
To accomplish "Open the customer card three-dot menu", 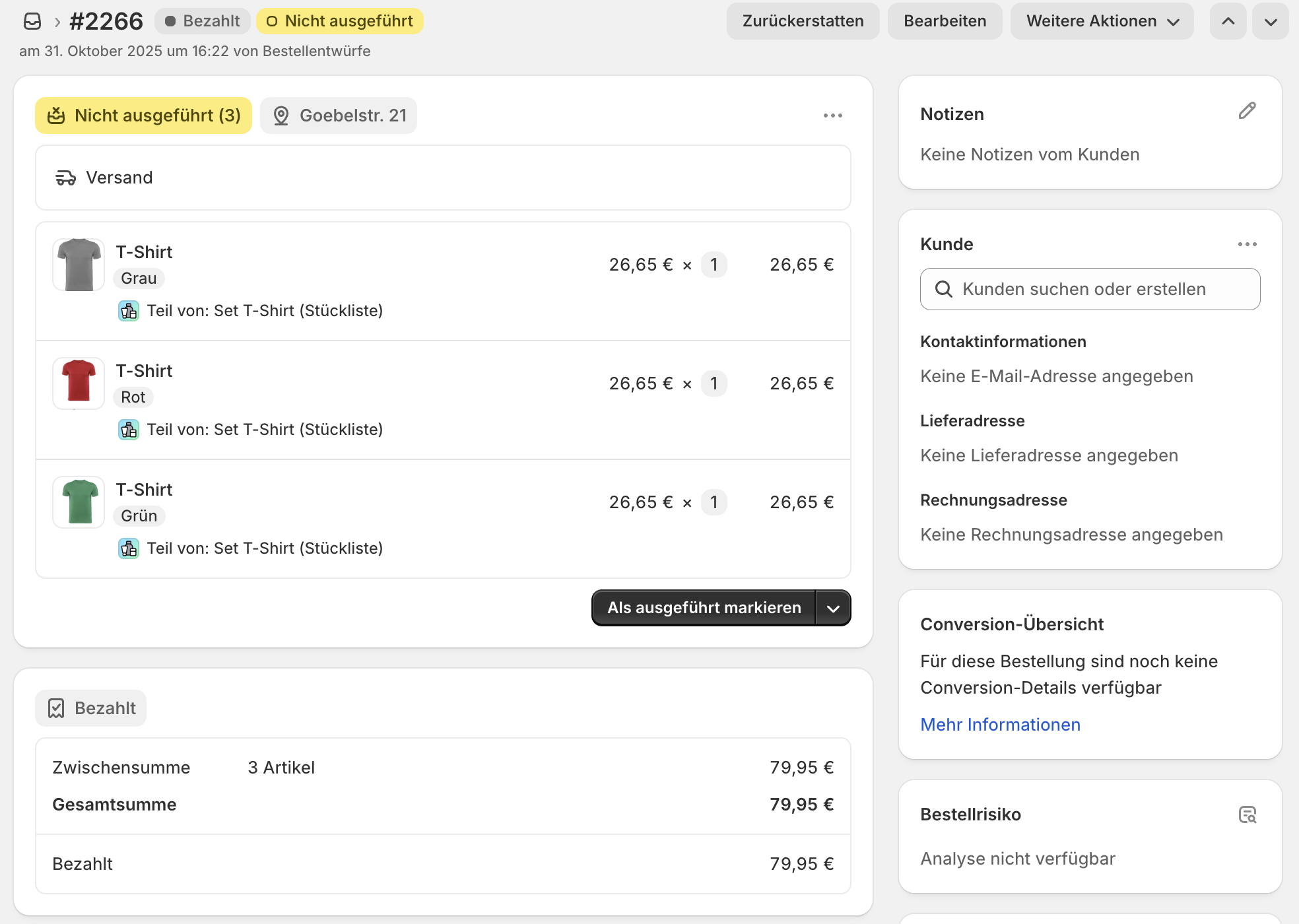I will (1247, 244).
